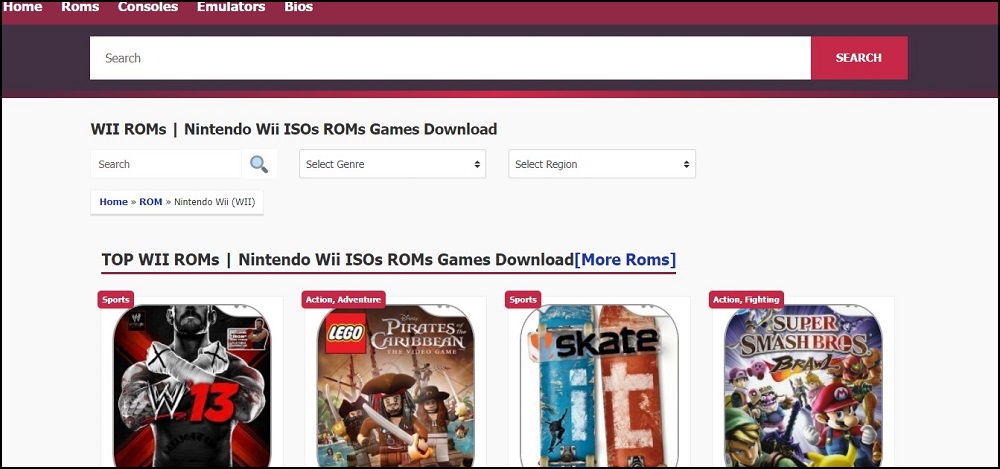Open the Consoles navigation menu item
This screenshot has height=469, width=1000.
[148, 7]
